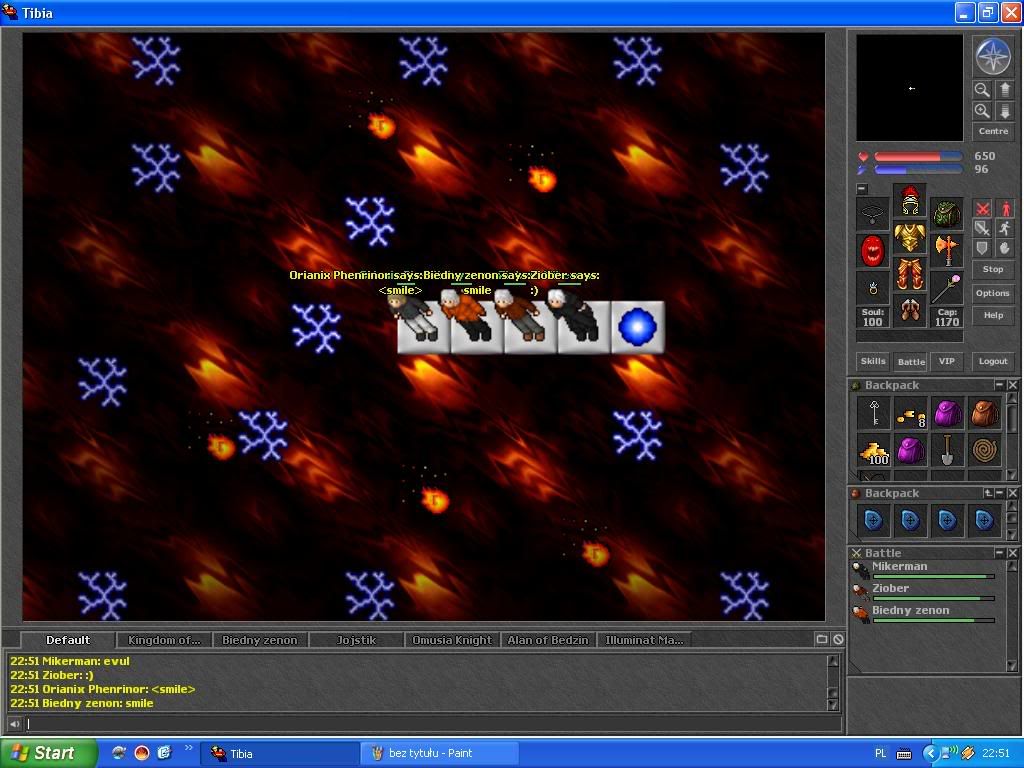Click the Logout button
The height and width of the screenshot is (768, 1024).
click(x=993, y=361)
